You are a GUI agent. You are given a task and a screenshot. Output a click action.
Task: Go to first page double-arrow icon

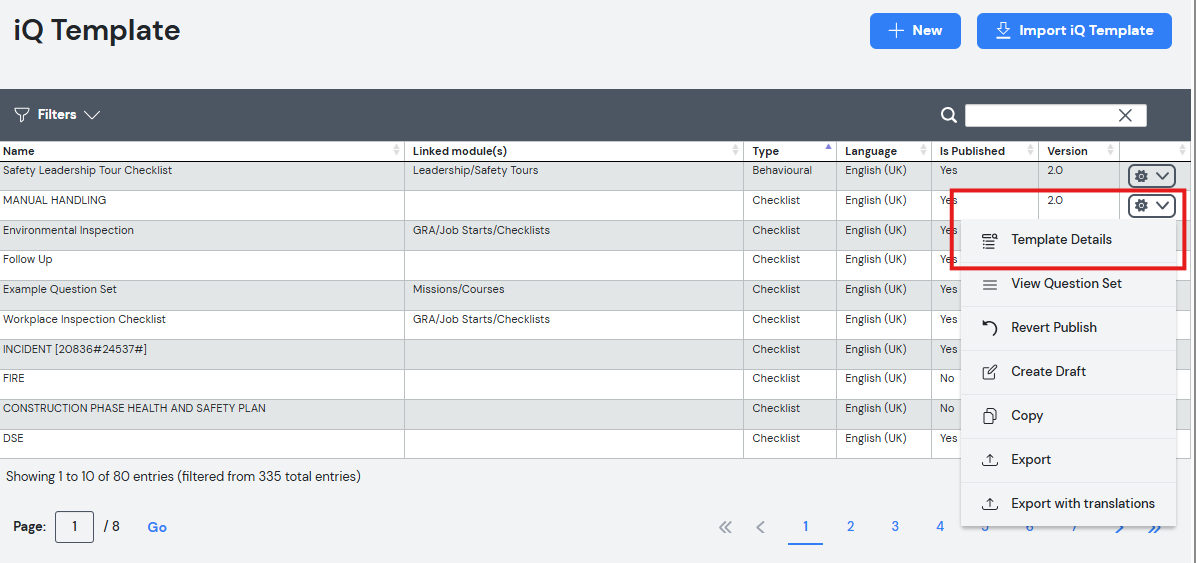725,527
